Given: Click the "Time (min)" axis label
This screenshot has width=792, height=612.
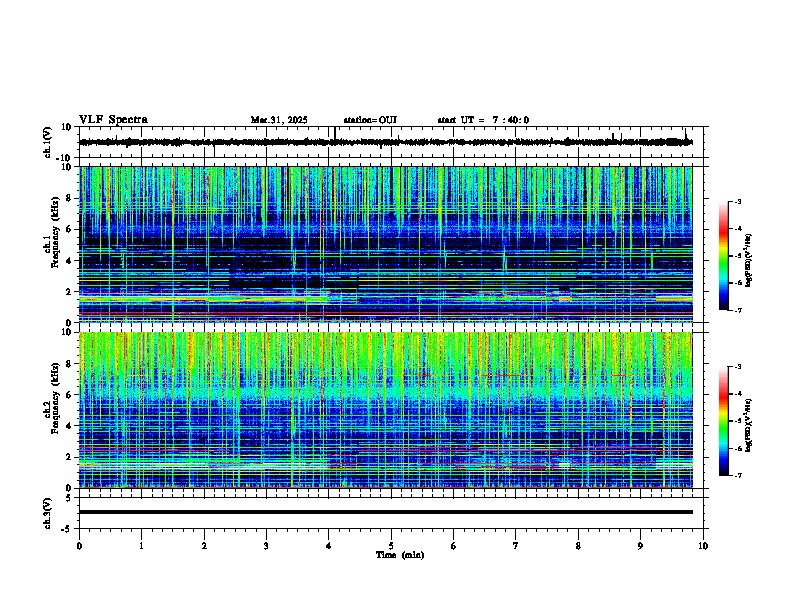Looking at the screenshot, I should [x=400, y=555].
